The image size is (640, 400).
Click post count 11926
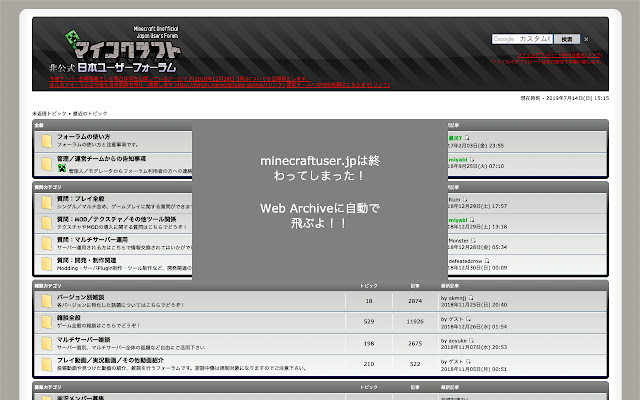pyautogui.click(x=415, y=322)
